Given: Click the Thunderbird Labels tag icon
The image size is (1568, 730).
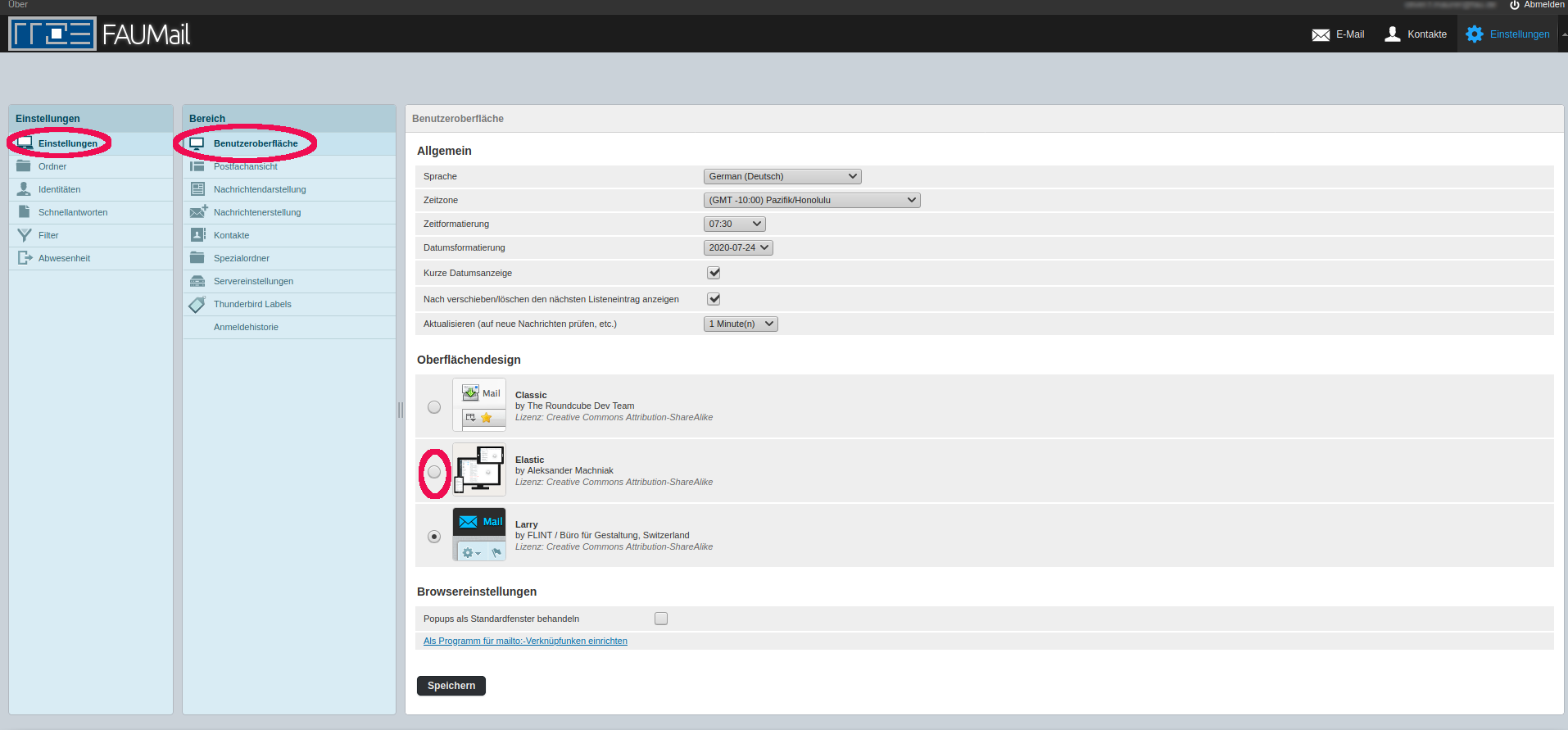Looking at the screenshot, I should pyautogui.click(x=197, y=304).
